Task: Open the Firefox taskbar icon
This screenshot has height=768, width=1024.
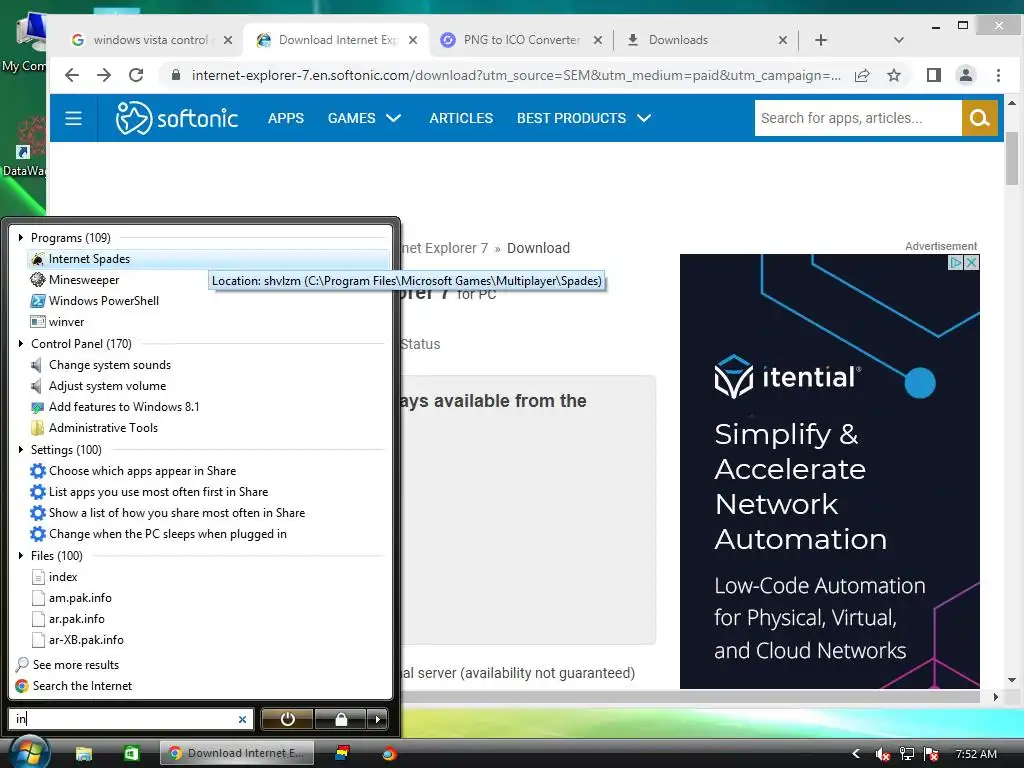Action: coord(389,754)
